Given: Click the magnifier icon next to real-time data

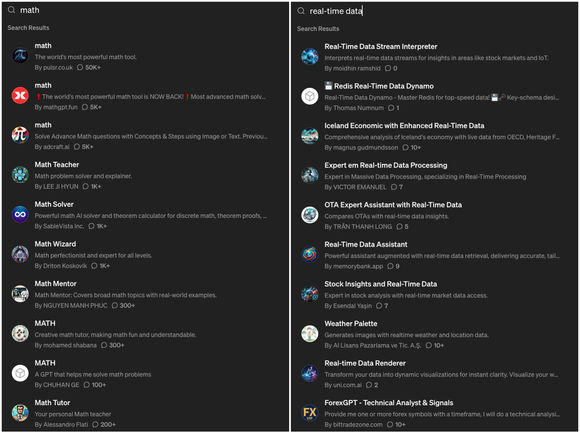Looking at the screenshot, I should coord(301,11).
